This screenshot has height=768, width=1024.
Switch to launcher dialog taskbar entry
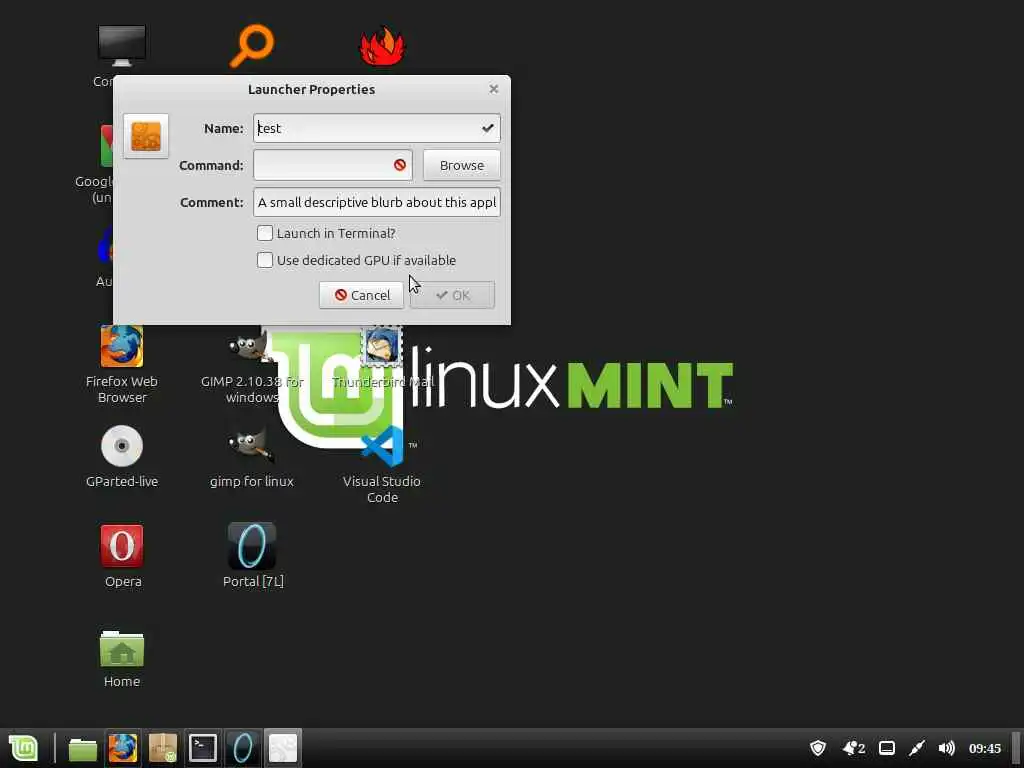(283, 748)
